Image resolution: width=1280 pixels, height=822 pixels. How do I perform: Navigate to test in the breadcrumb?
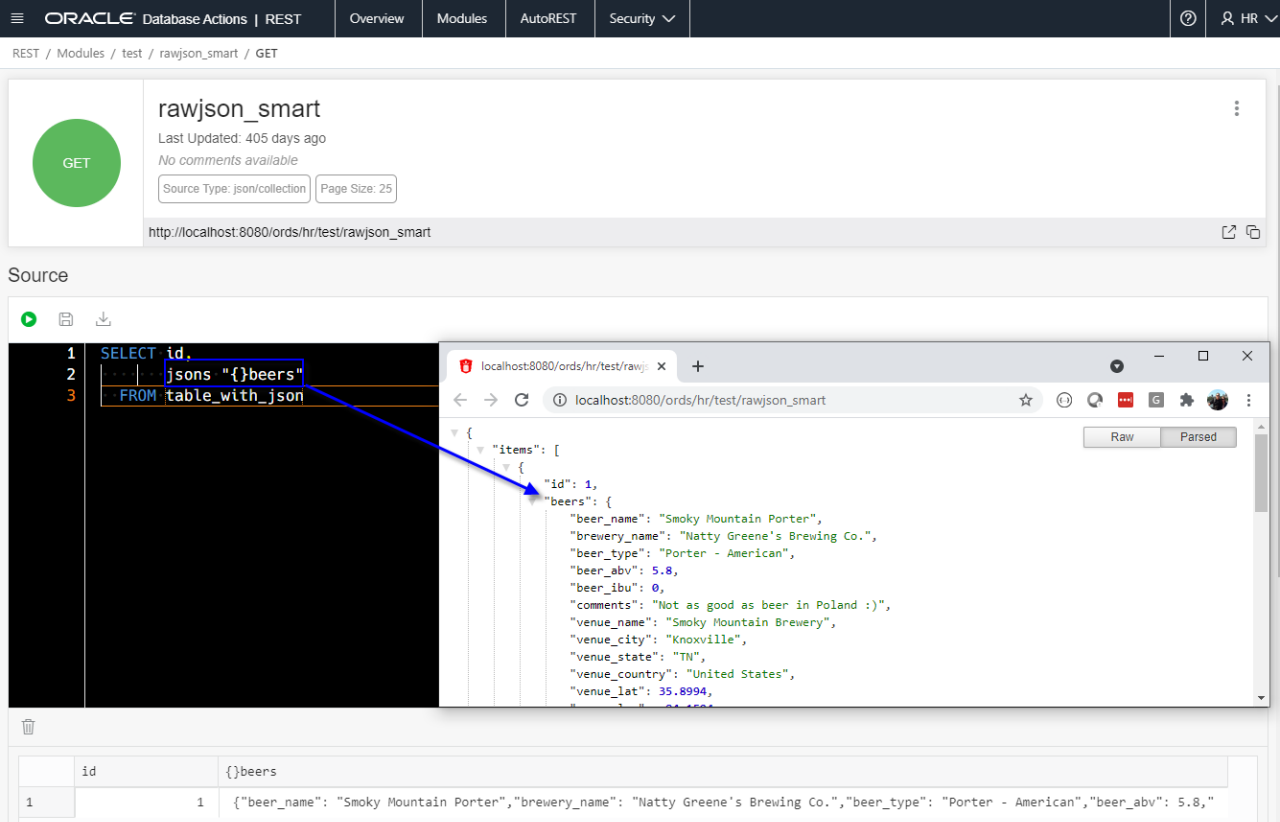point(131,53)
